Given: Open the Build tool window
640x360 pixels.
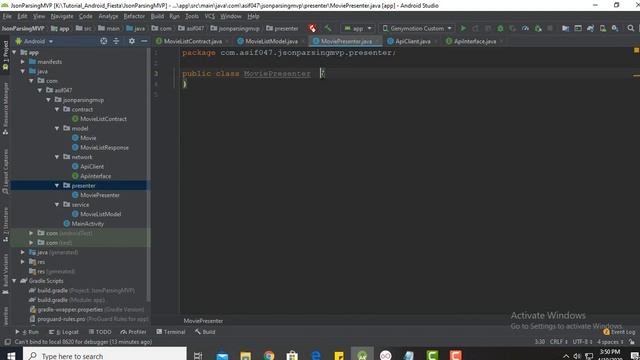Looking at the screenshot, I should tap(205, 332).
